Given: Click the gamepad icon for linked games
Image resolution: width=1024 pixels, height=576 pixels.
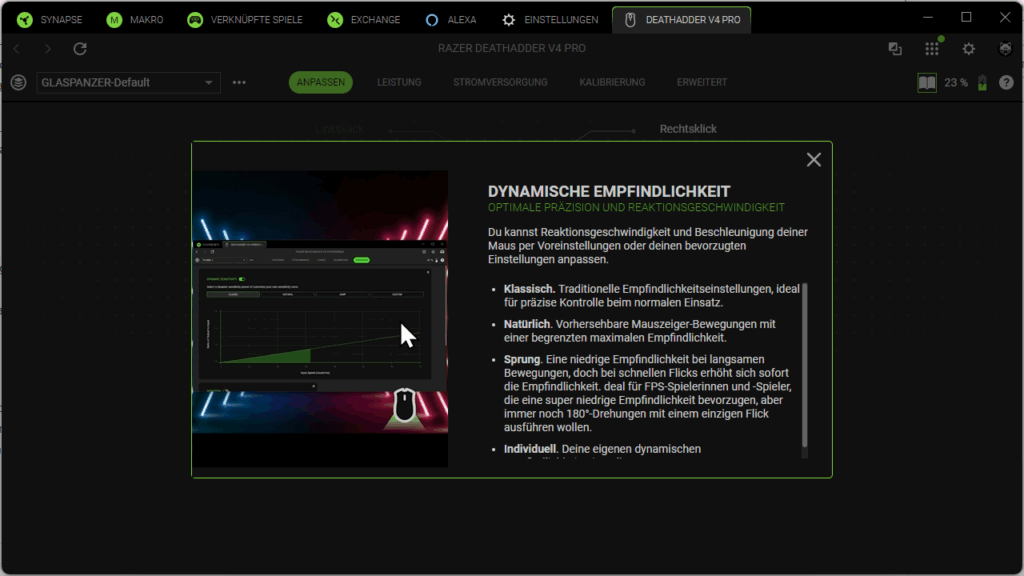Looking at the screenshot, I should 195,20.
